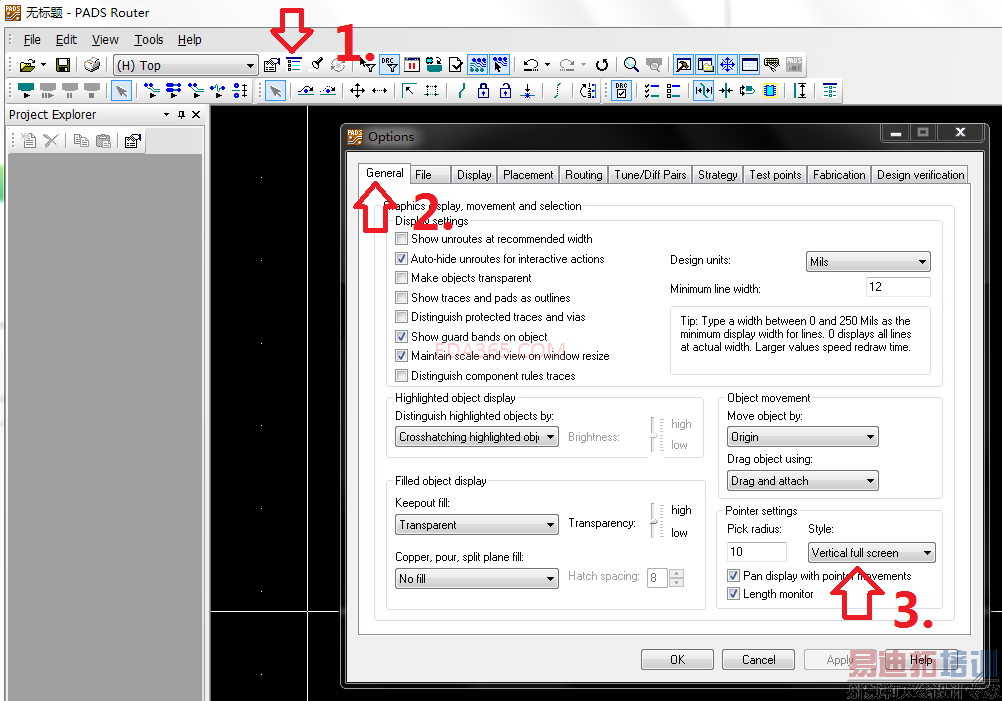Image resolution: width=1002 pixels, height=701 pixels.
Task: Click the magnifying glass Zoom icon
Action: tap(631, 65)
